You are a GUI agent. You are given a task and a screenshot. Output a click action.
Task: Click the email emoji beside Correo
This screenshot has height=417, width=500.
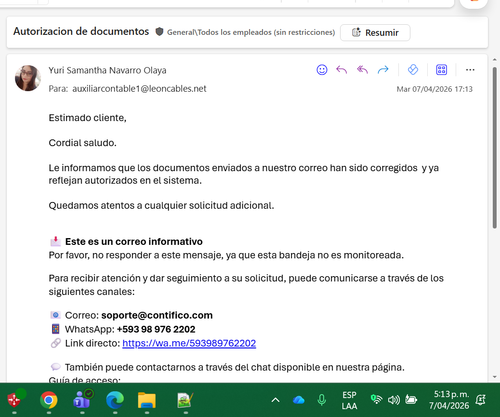(x=55, y=315)
